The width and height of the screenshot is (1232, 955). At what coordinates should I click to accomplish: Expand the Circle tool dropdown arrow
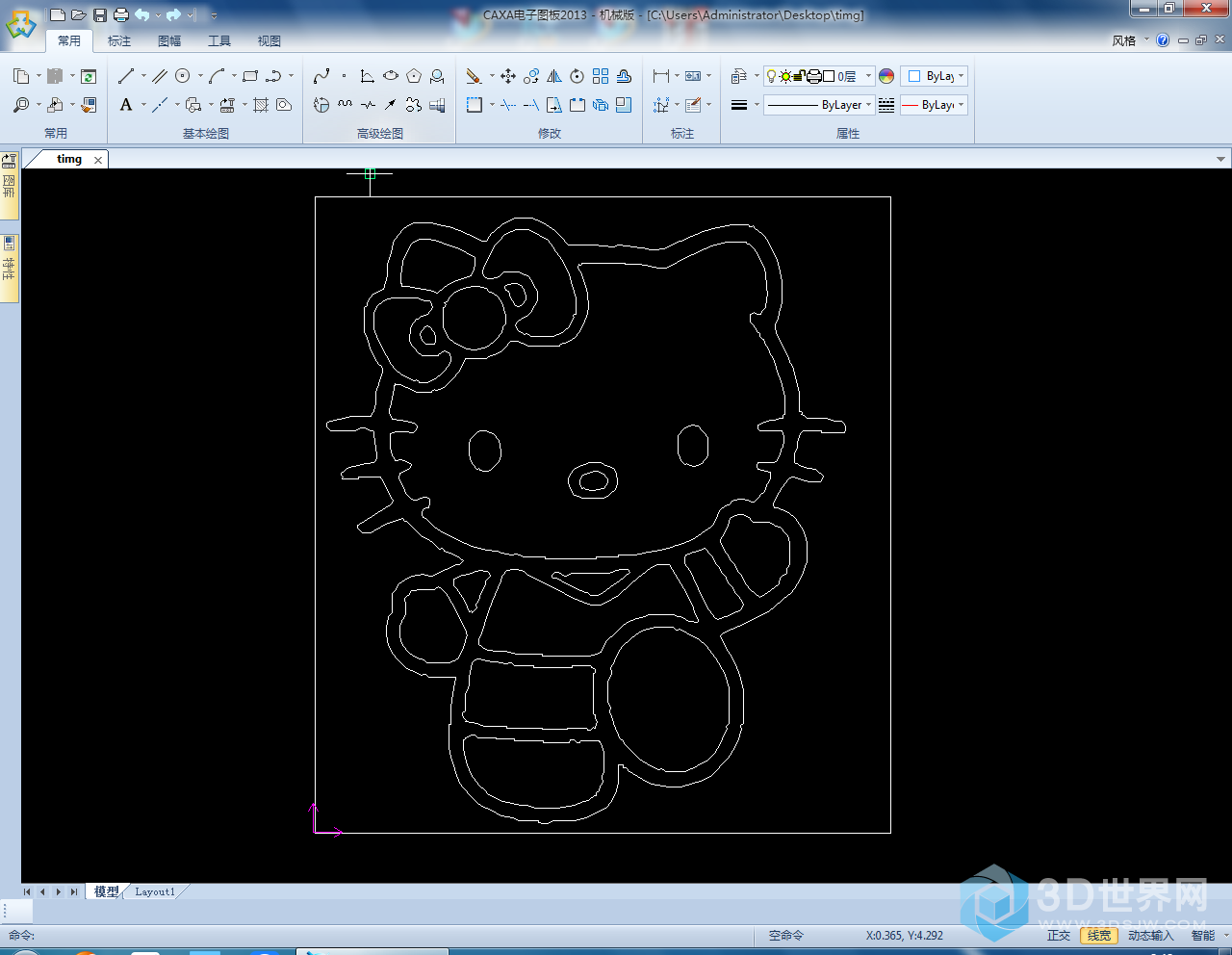[x=200, y=76]
